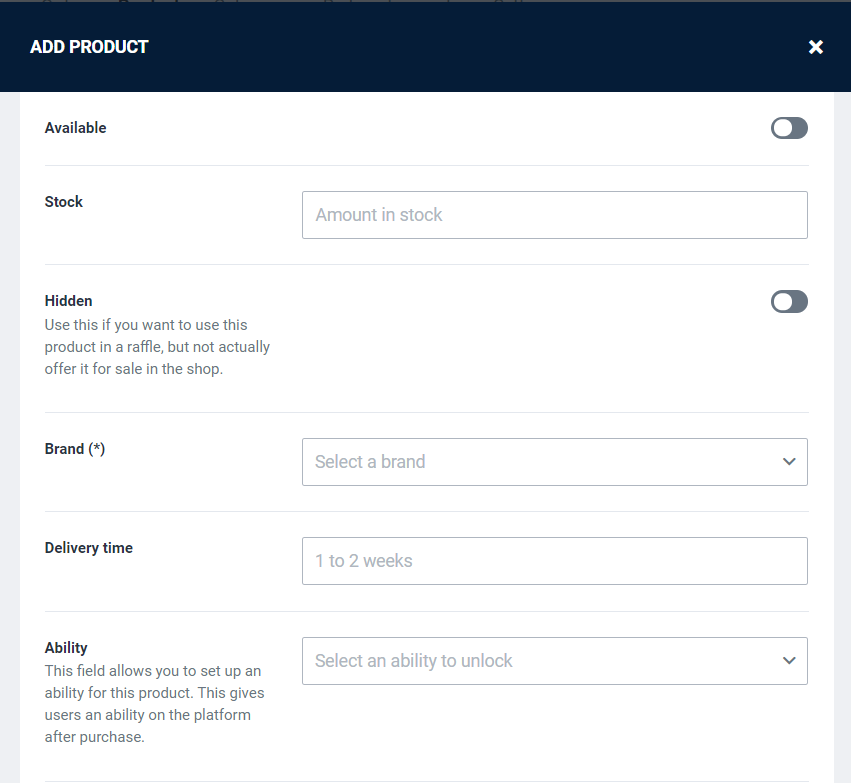Image resolution: width=851 pixels, height=783 pixels.
Task: Click the help text under Ability
Action: pyautogui.click(x=155, y=704)
